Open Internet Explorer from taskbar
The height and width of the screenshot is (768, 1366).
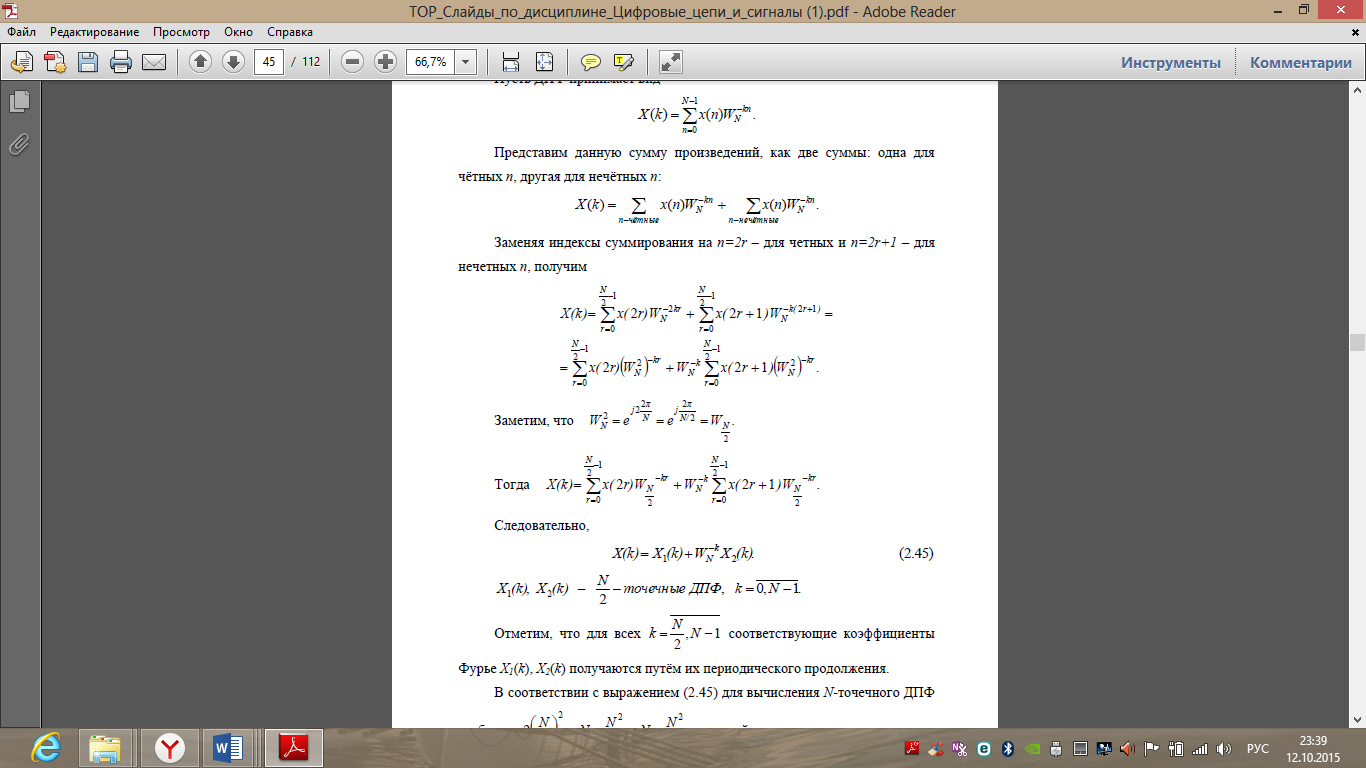[x=44, y=748]
